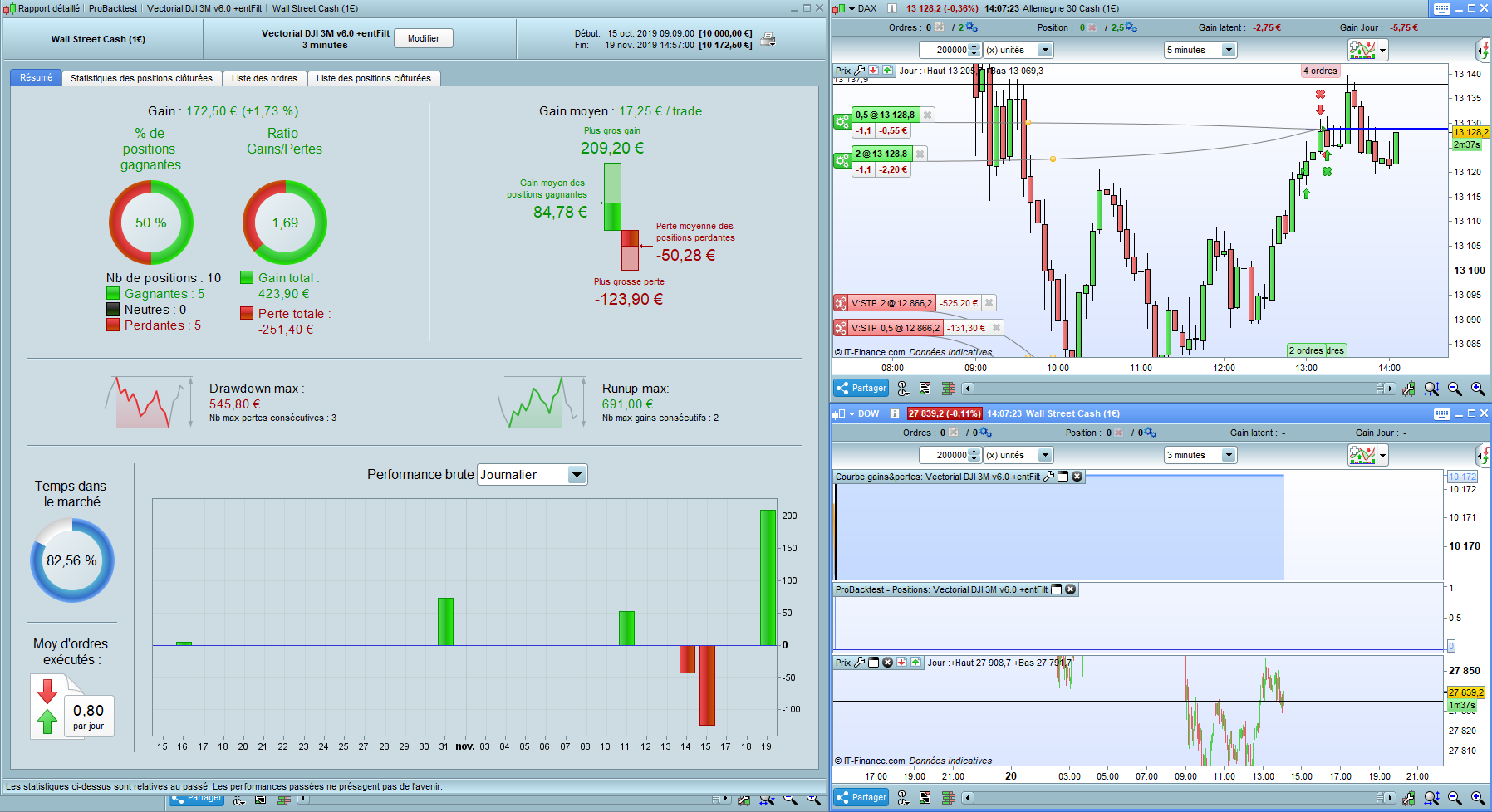Remove the V:STP 2 @ 12 866,2 stop order
Viewport: 1492px width, 812px height.
(x=989, y=303)
